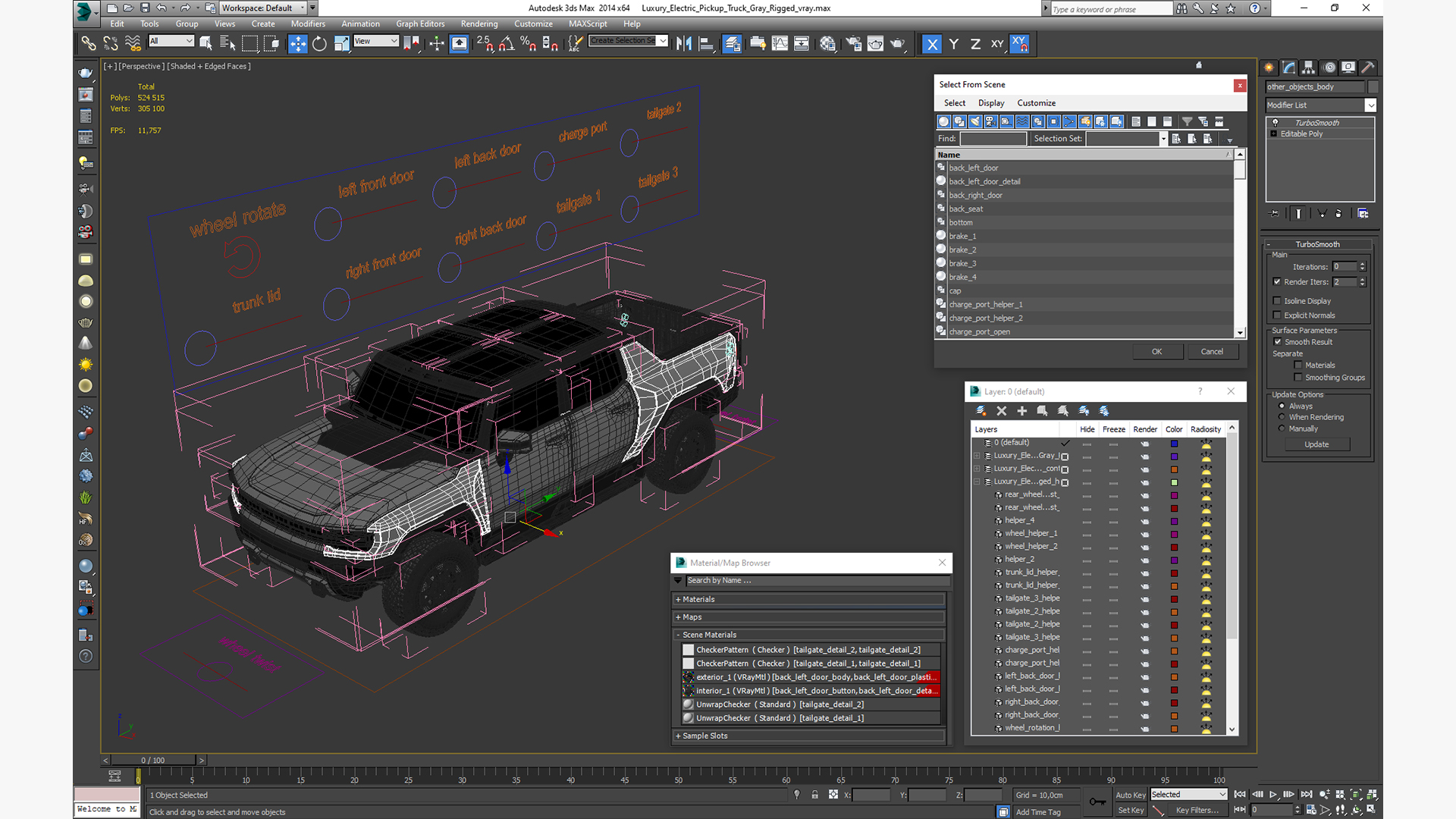
Task: Open the Rendering menu
Action: coord(479,24)
